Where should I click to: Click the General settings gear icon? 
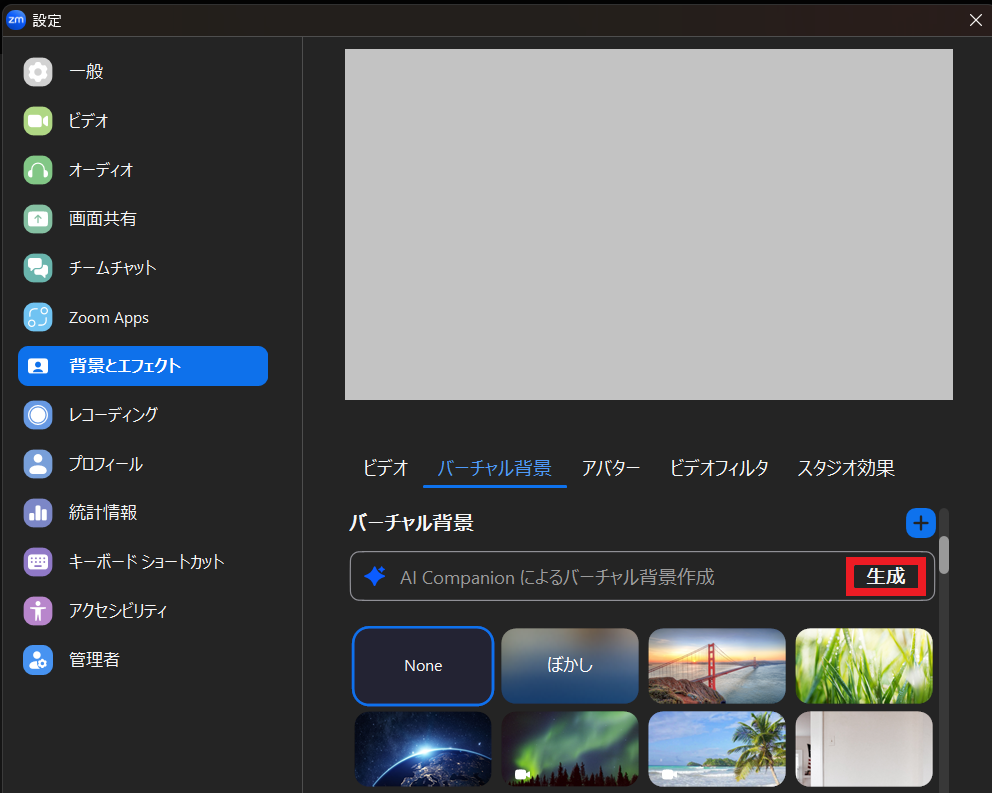tap(38, 72)
